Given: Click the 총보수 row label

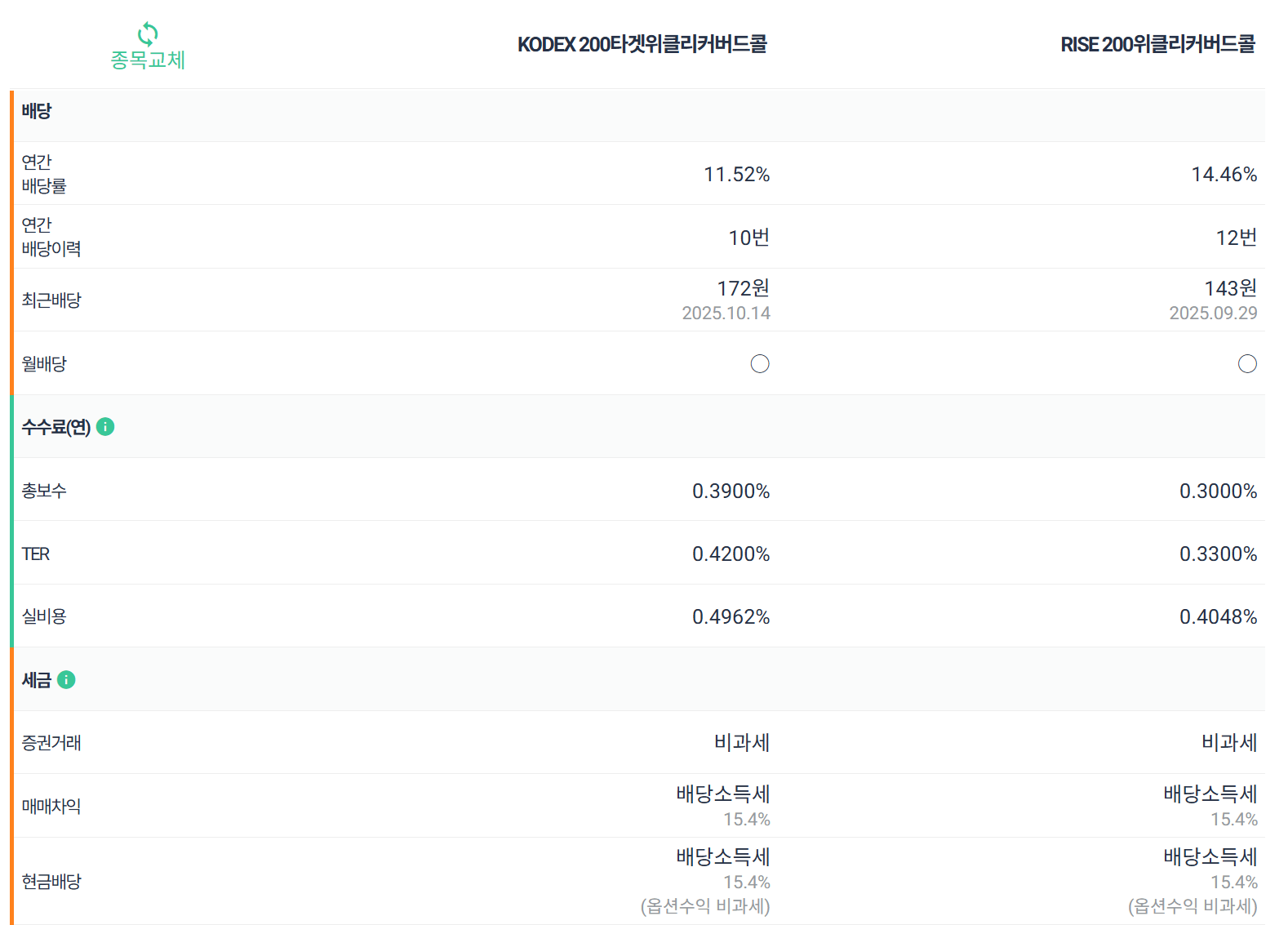Looking at the screenshot, I should pos(44,491).
